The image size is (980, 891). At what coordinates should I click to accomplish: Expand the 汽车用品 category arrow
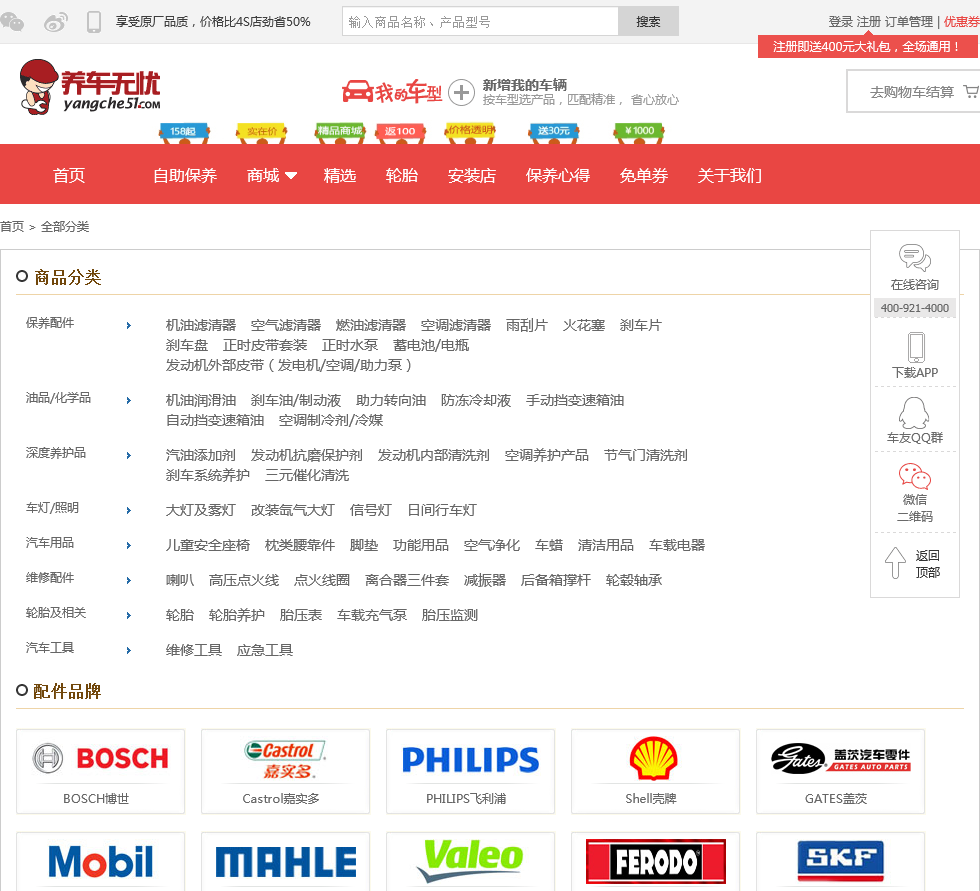129,545
